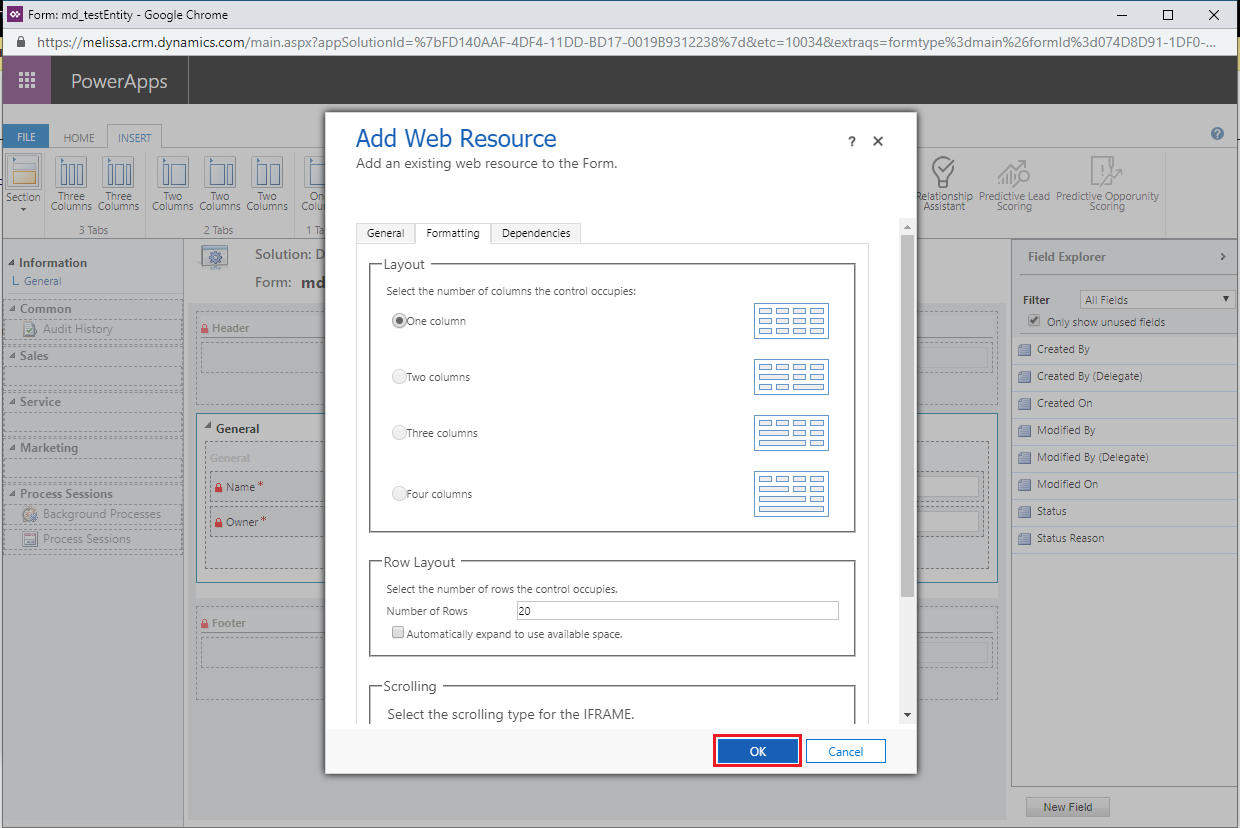Image resolution: width=1240 pixels, height=828 pixels.
Task: Click the Status Reason field icon
Action: pos(1024,539)
